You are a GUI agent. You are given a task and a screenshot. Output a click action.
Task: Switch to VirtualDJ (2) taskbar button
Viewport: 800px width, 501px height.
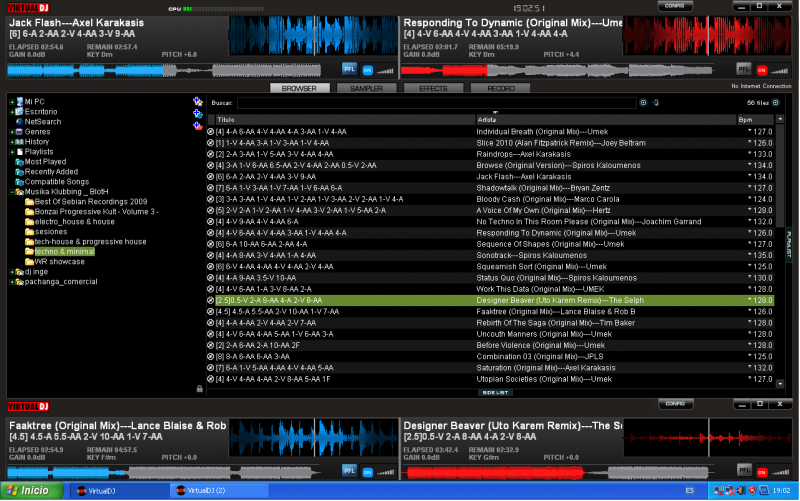[219, 491]
